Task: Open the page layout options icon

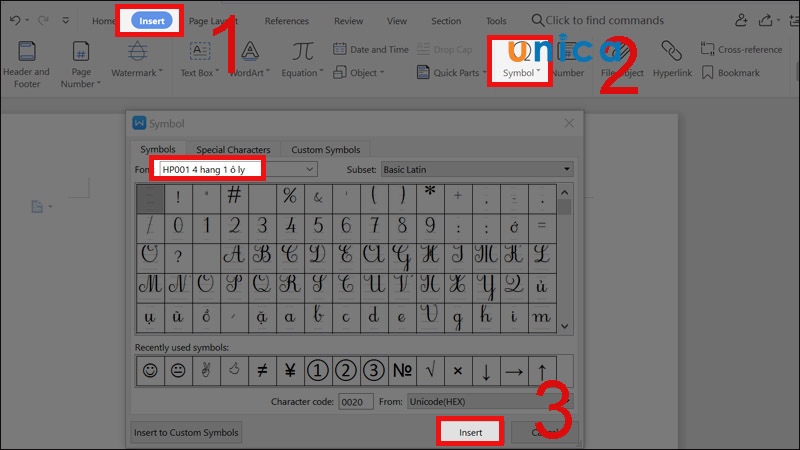Action: point(41,207)
